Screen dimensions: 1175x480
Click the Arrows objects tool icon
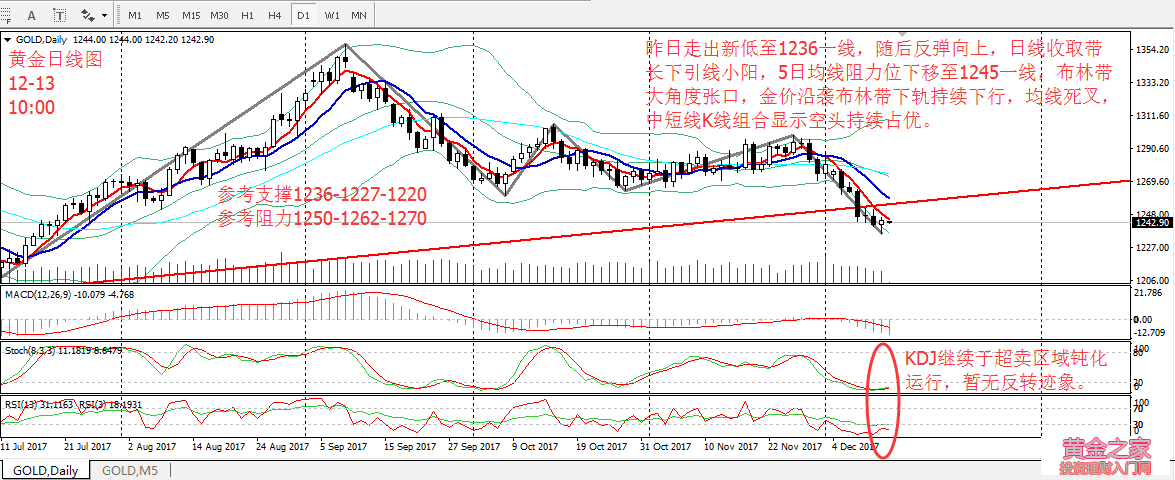[88, 15]
